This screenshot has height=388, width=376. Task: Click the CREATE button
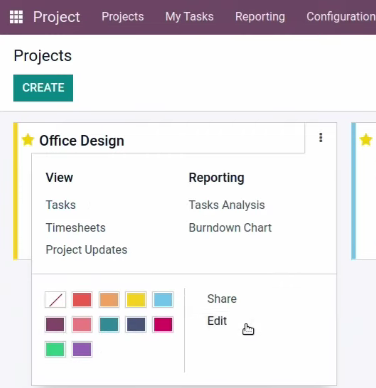click(43, 88)
